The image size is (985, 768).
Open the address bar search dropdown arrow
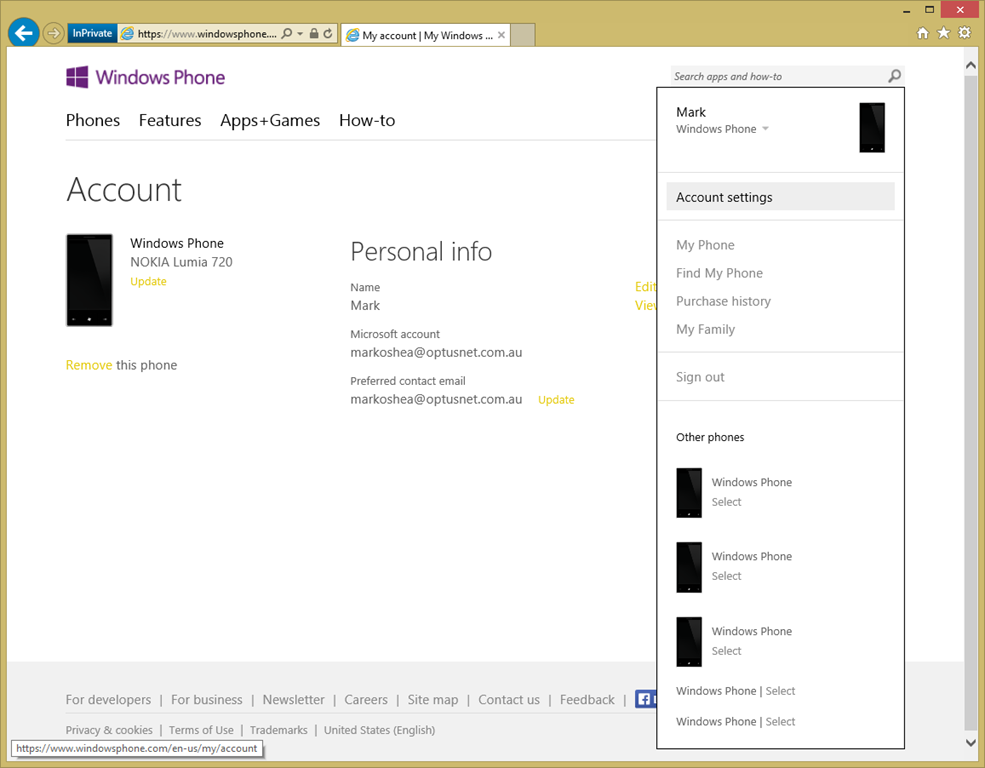coord(299,34)
